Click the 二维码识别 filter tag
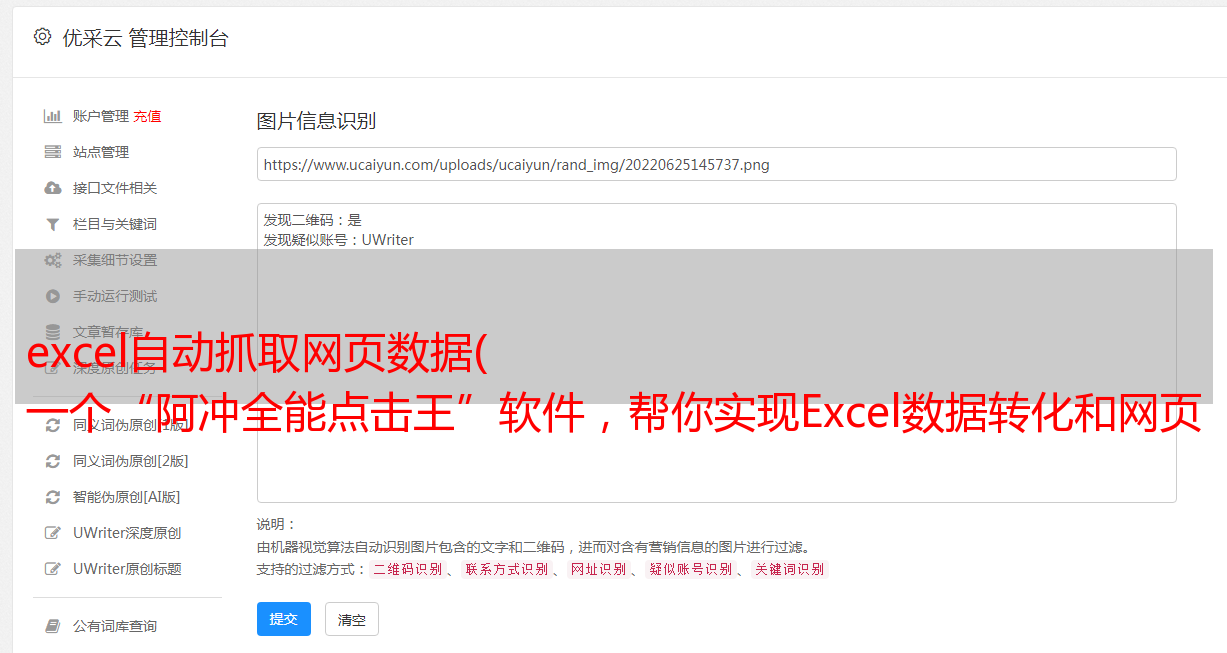The image size is (1227, 653). click(x=408, y=569)
